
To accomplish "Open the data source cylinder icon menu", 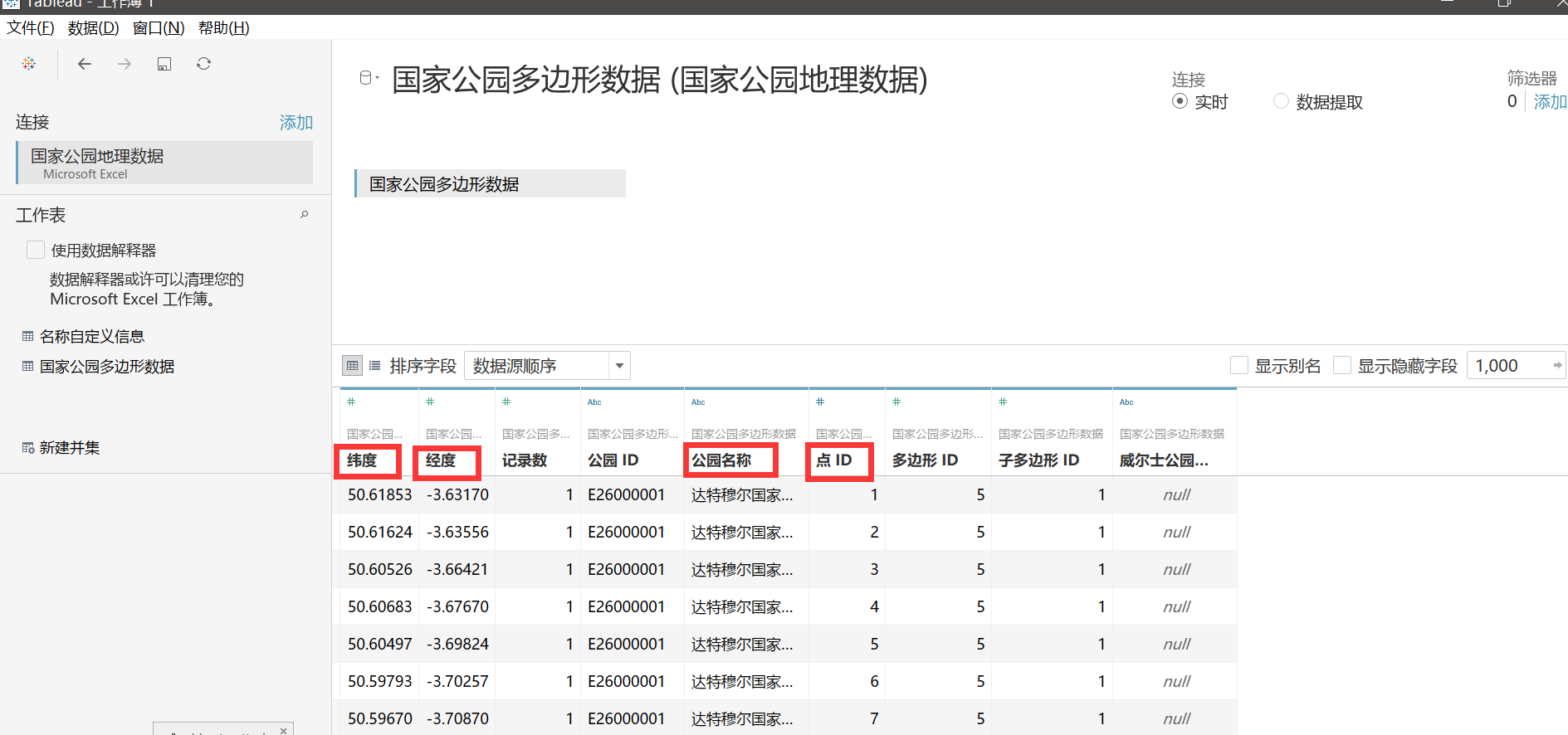I will 368,78.
